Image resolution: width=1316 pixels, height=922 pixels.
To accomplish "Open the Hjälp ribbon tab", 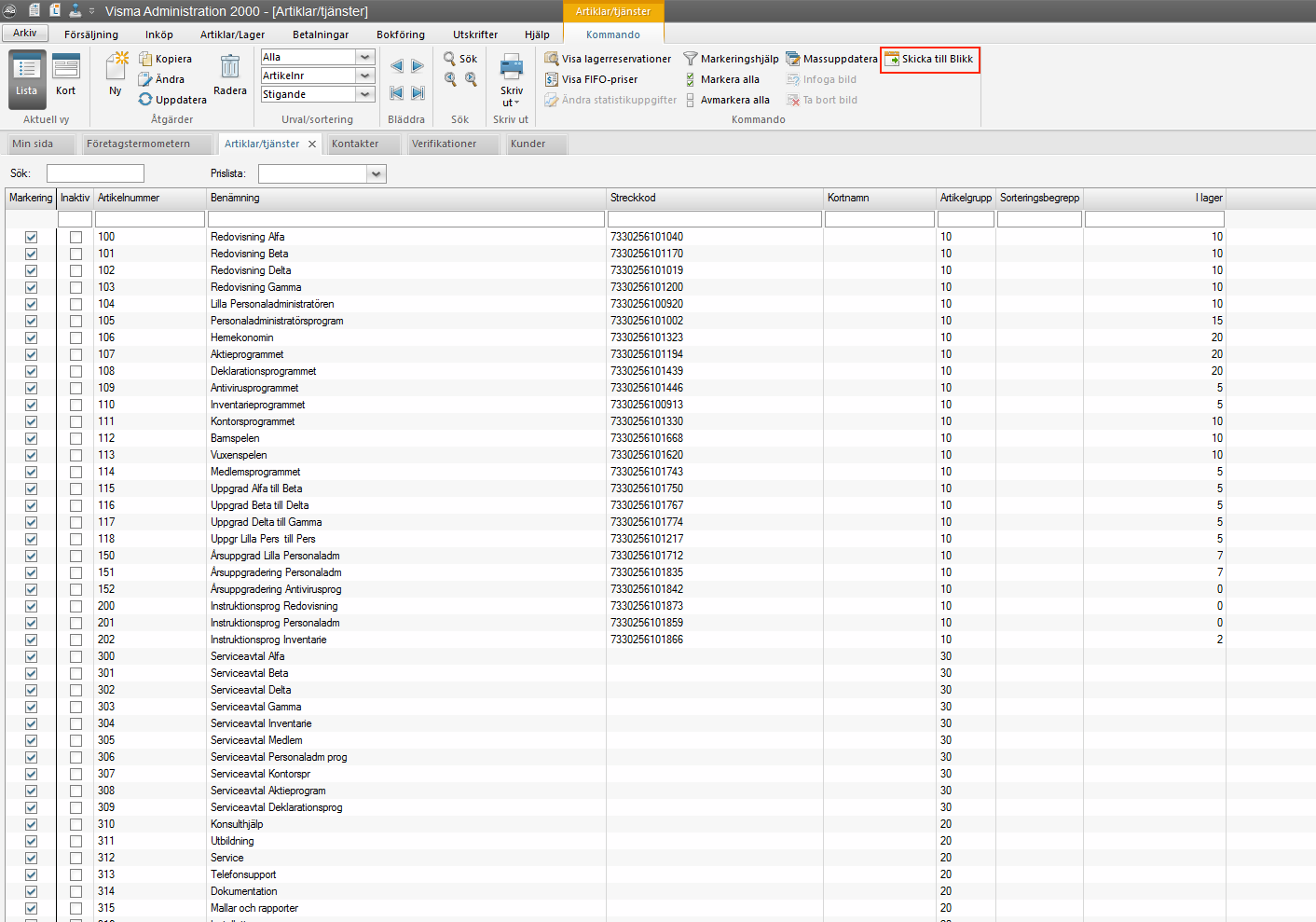I will (x=537, y=34).
